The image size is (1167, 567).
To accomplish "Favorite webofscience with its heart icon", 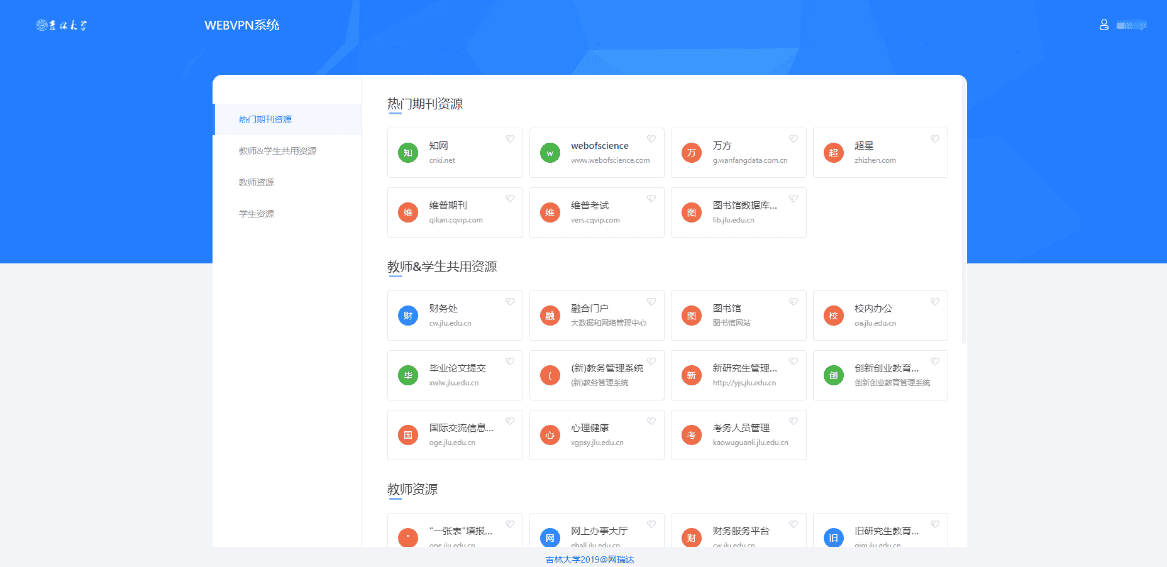I will click(x=651, y=138).
